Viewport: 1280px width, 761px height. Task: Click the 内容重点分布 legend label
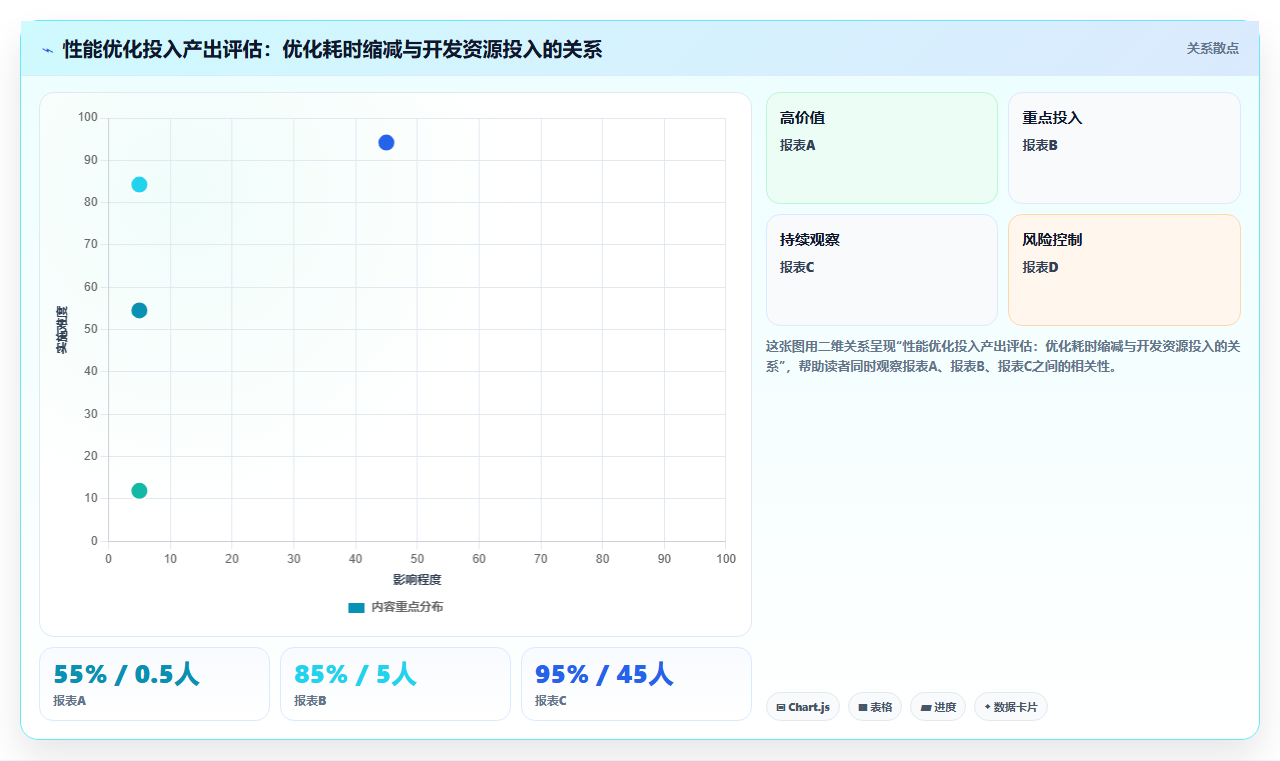[407, 607]
